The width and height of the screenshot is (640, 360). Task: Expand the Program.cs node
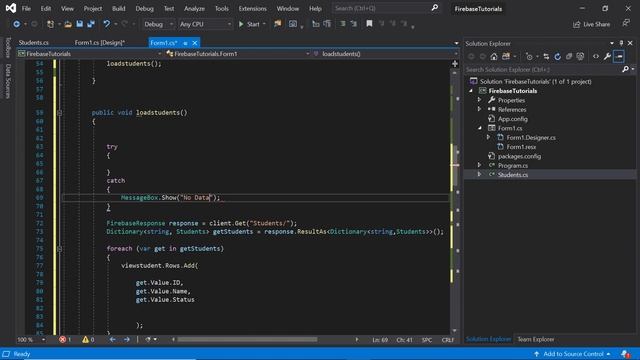point(480,165)
